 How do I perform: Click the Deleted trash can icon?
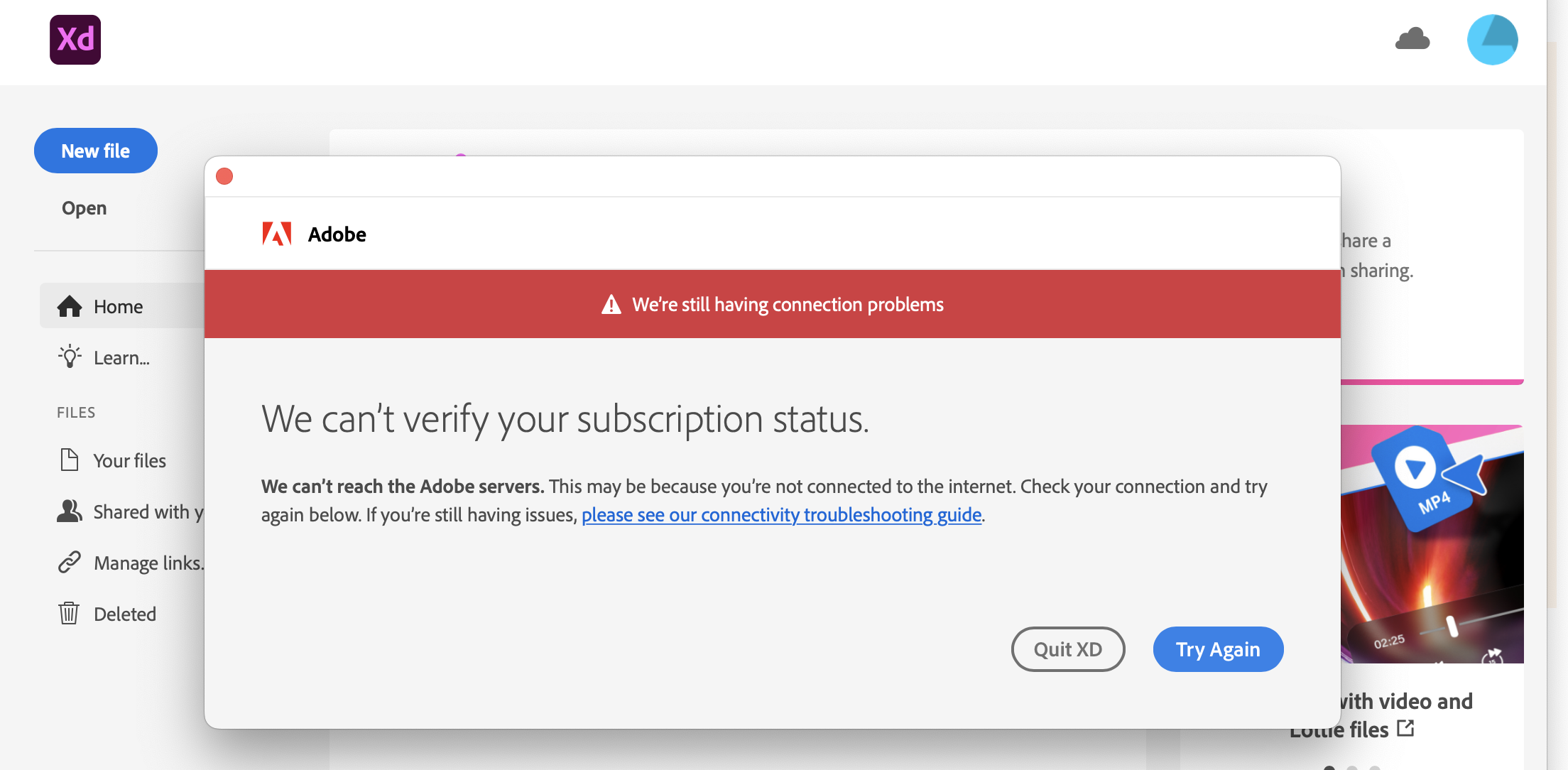(x=69, y=613)
